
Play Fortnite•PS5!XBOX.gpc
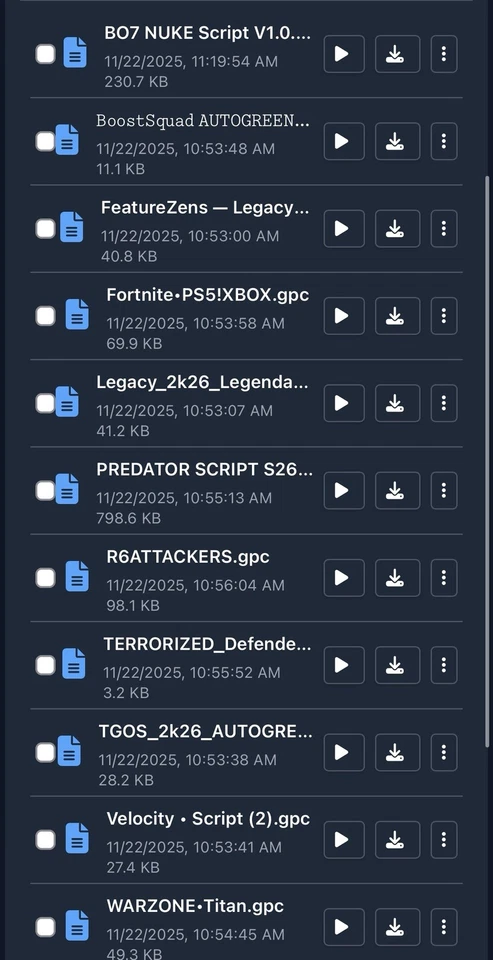tap(344, 316)
